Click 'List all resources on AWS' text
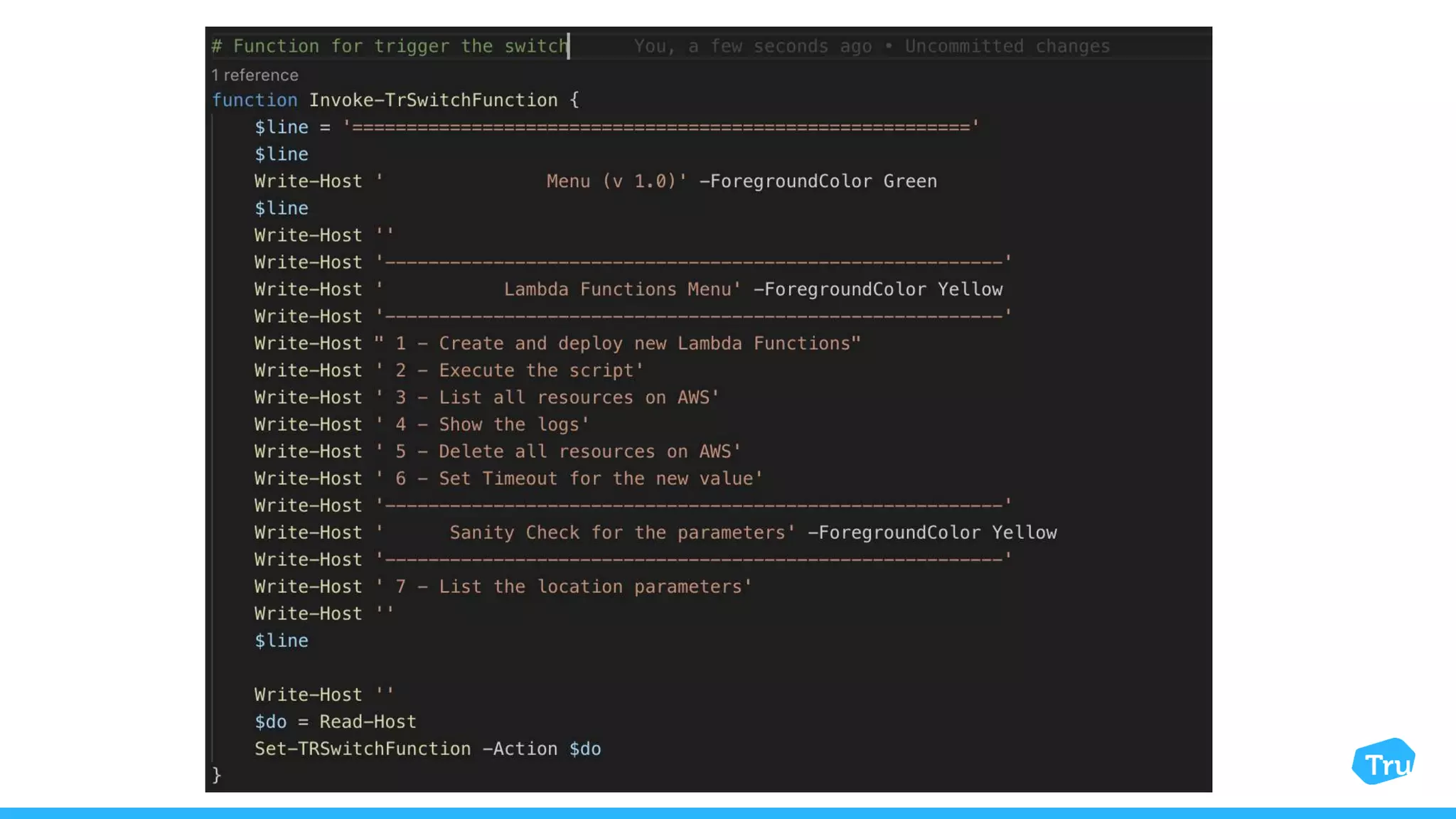Viewport: 1456px width, 819px height. pos(574,397)
